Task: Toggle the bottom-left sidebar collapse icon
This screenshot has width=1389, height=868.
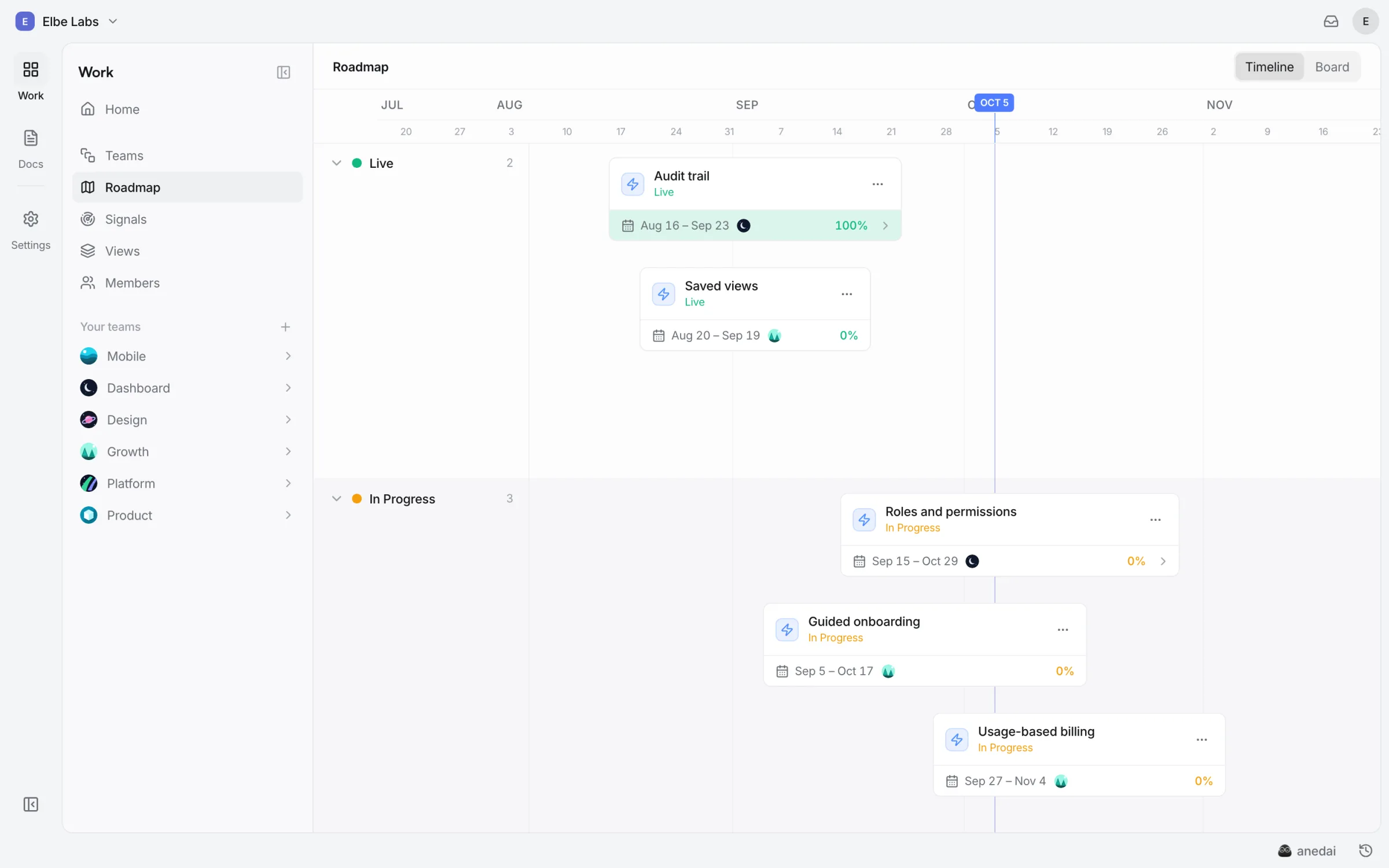Action: (x=31, y=804)
